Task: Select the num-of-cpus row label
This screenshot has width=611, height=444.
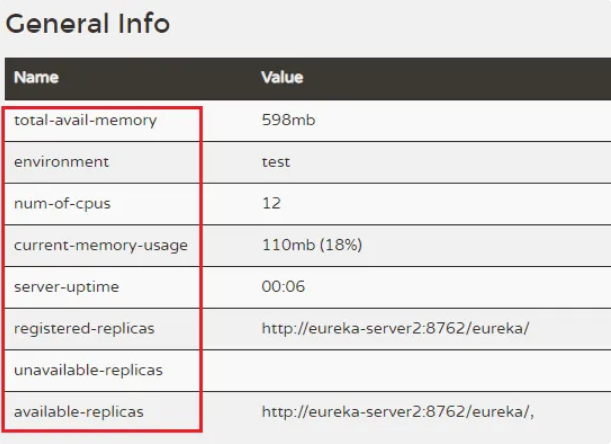Action: (62, 203)
